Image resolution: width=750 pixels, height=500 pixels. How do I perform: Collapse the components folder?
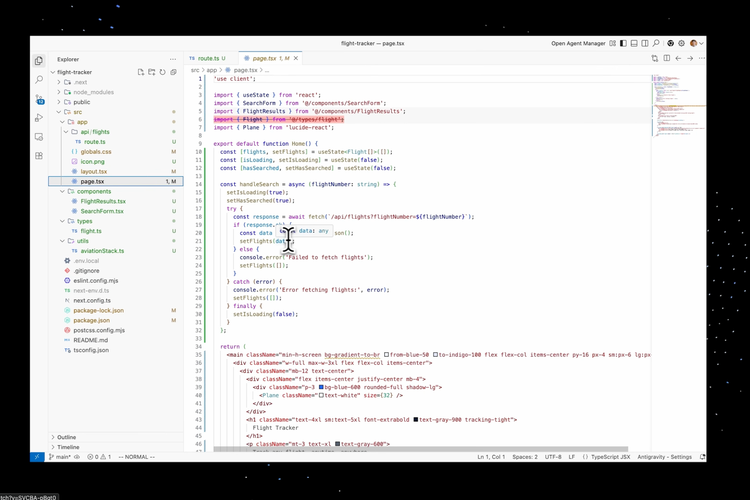tap(93, 191)
